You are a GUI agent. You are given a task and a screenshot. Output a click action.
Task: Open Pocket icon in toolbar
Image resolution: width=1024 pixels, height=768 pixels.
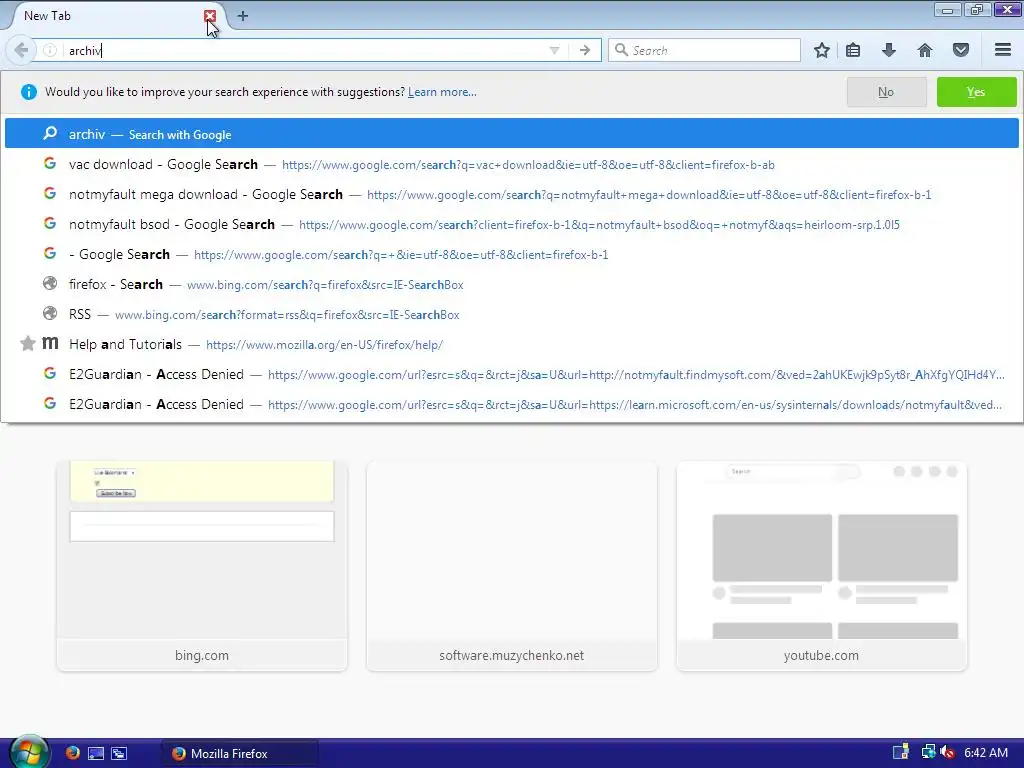(961, 50)
